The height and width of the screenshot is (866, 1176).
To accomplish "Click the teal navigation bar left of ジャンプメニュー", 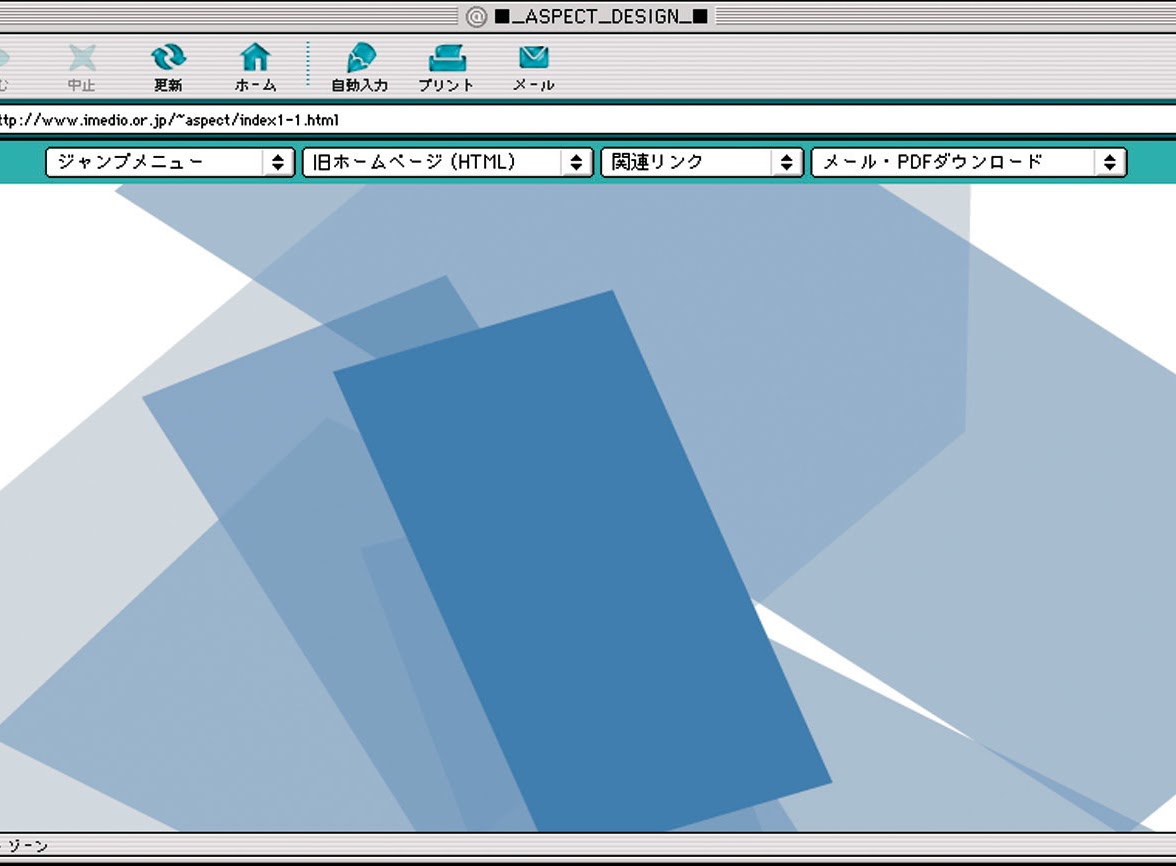I will 22,162.
